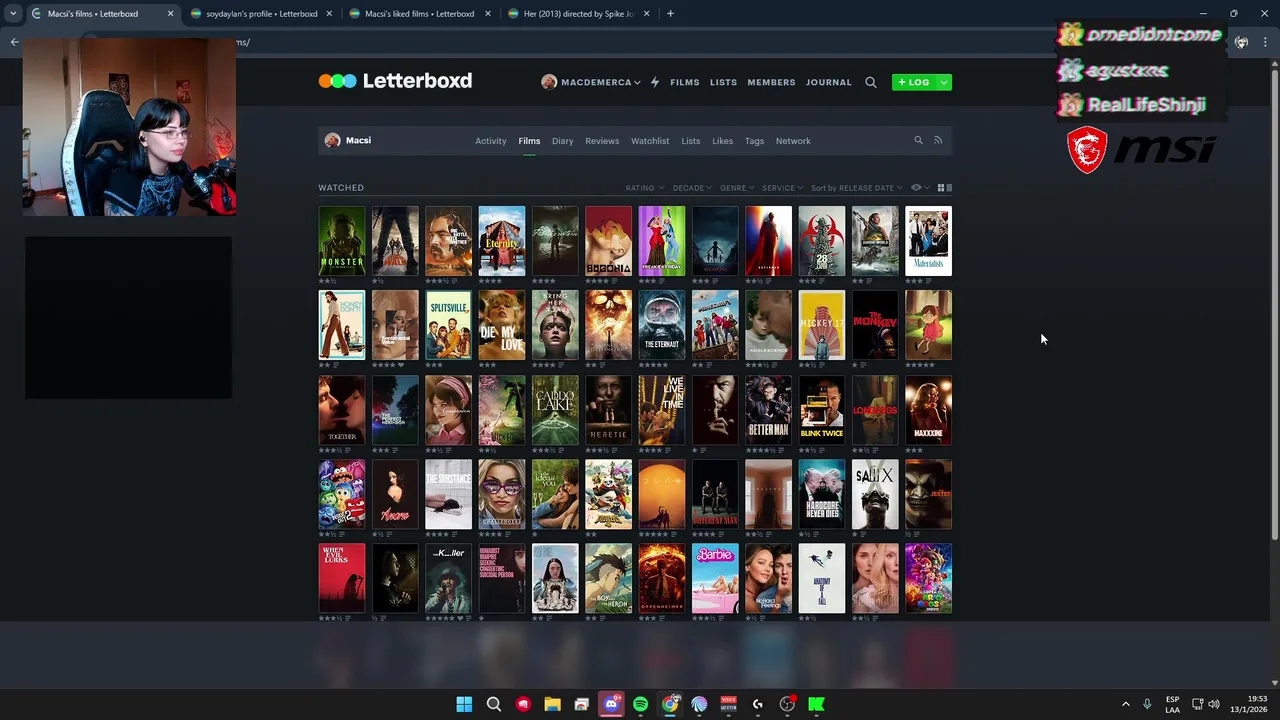Open Spotify from taskbar
1280x720 pixels.
(x=640, y=704)
